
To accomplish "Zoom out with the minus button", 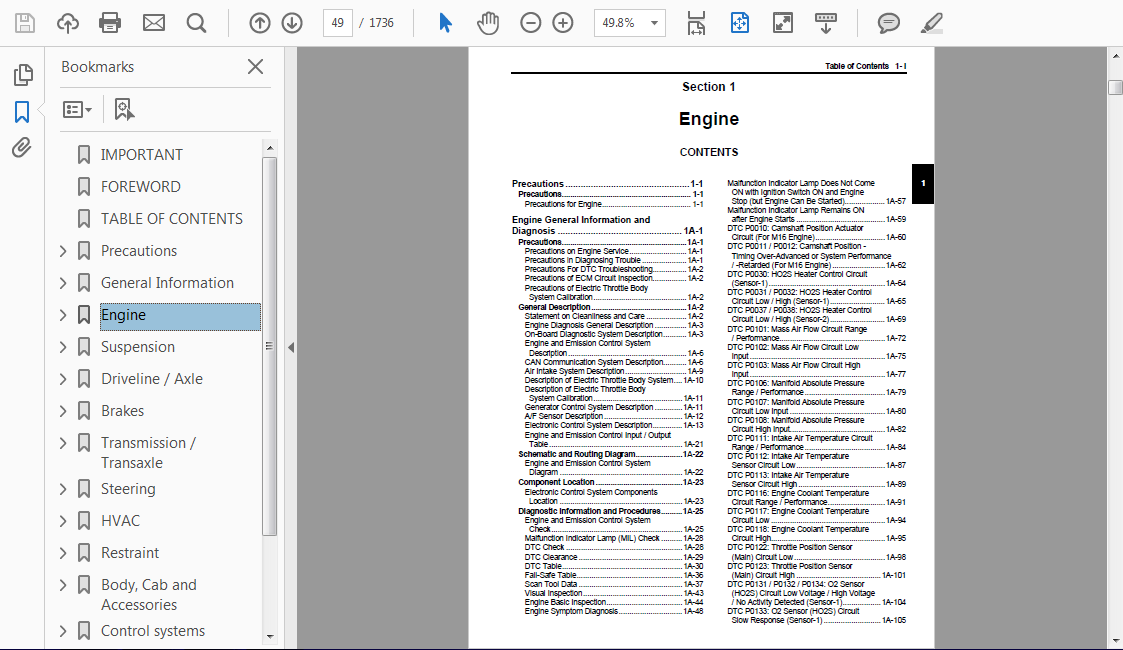I will [x=530, y=23].
